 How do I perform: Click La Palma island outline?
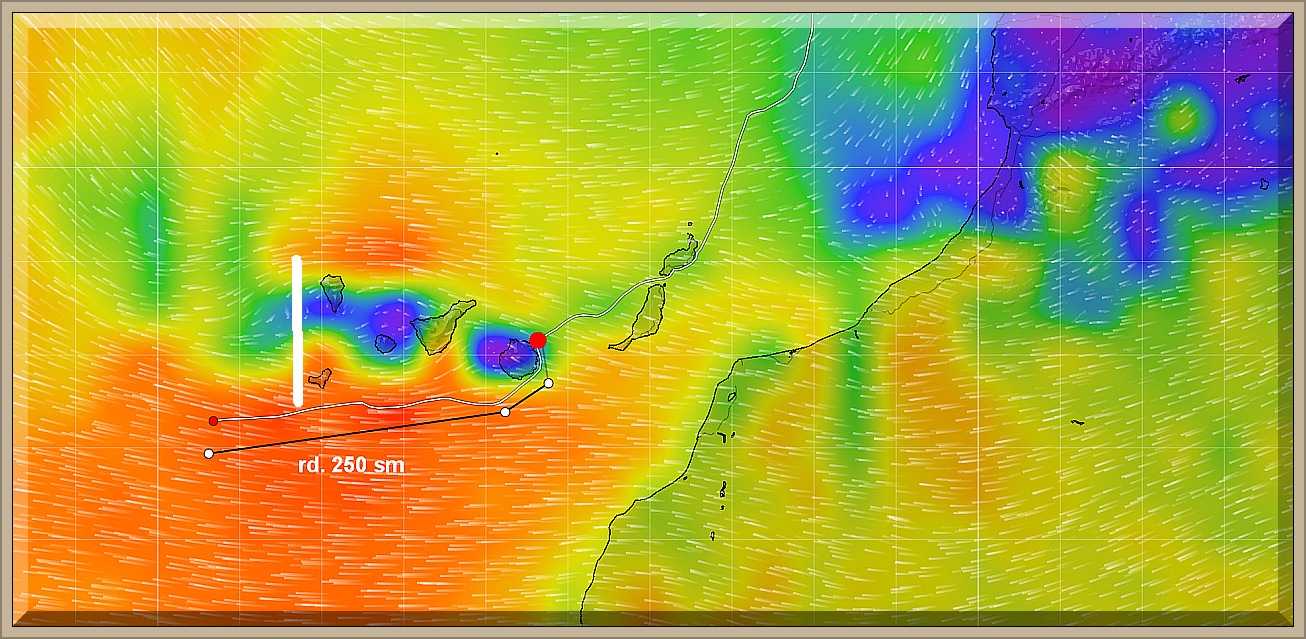click(333, 295)
